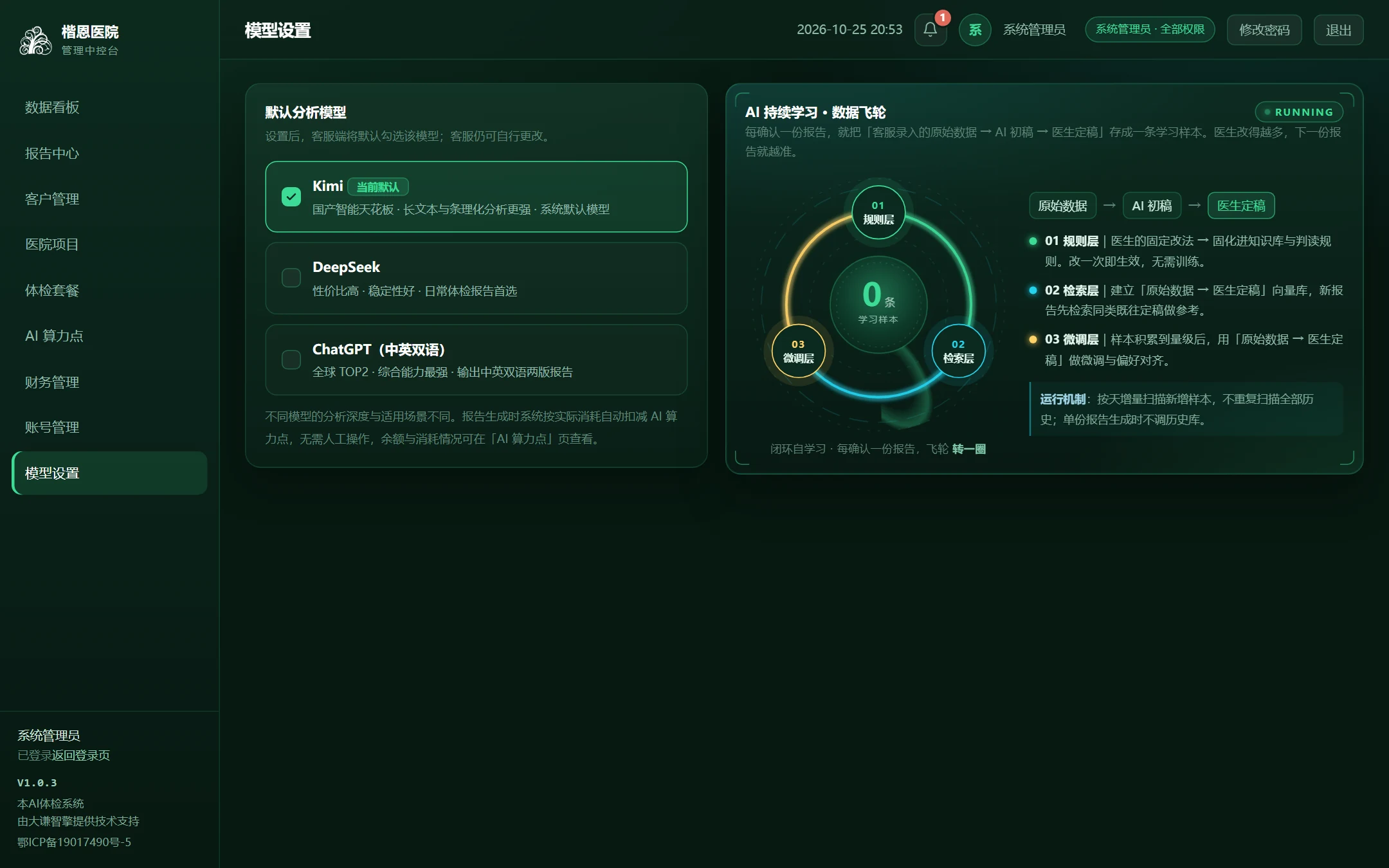Uncheck the Kimi default model checkbox
The height and width of the screenshot is (868, 1389).
(291, 197)
